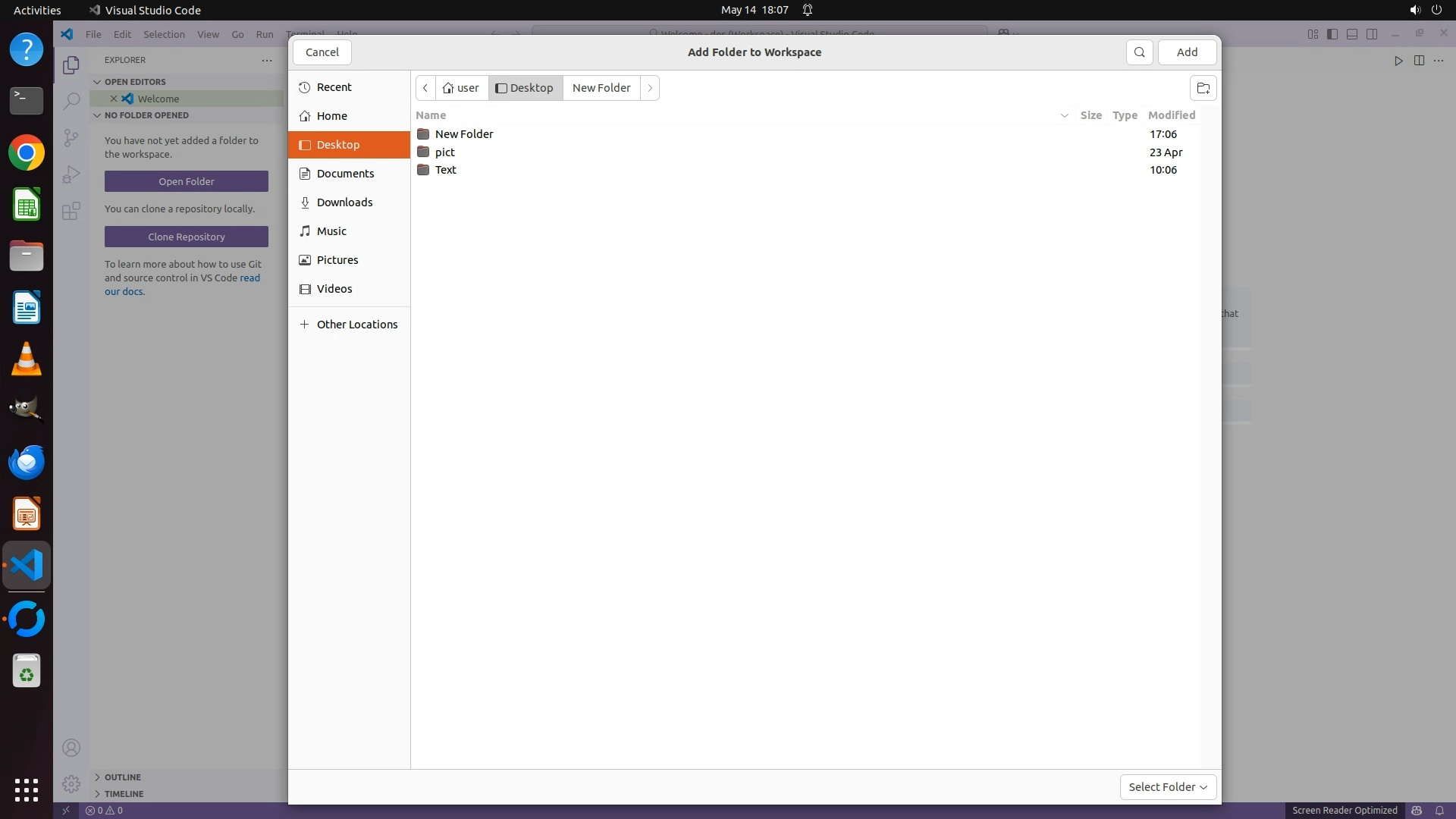Click the create new folder icon
1456x819 pixels.
tap(1203, 88)
